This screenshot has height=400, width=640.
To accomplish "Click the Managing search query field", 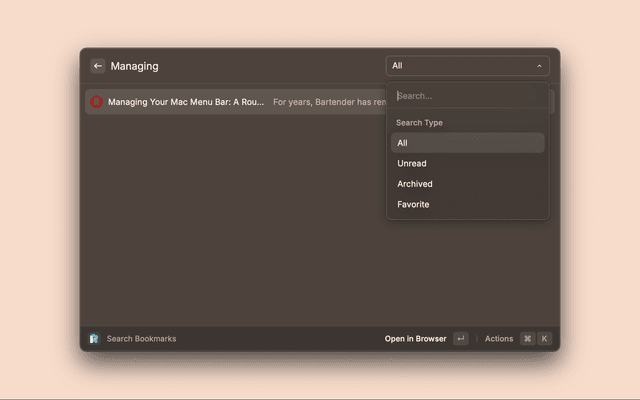I will pos(240,66).
